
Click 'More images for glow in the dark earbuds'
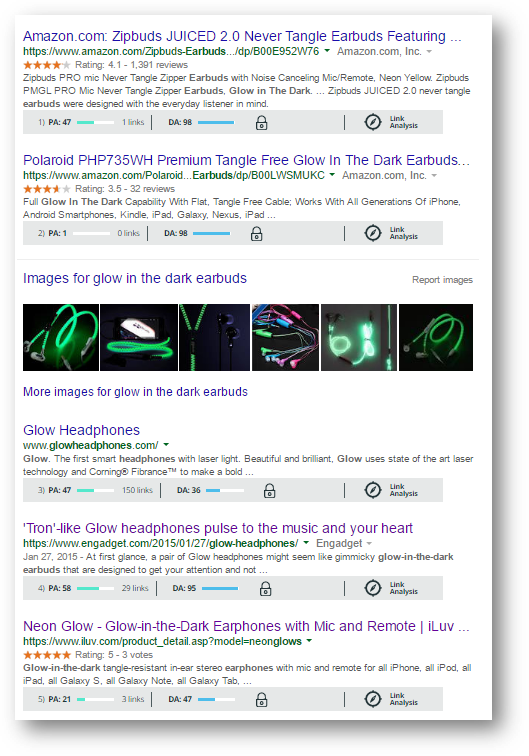(x=136, y=392)
